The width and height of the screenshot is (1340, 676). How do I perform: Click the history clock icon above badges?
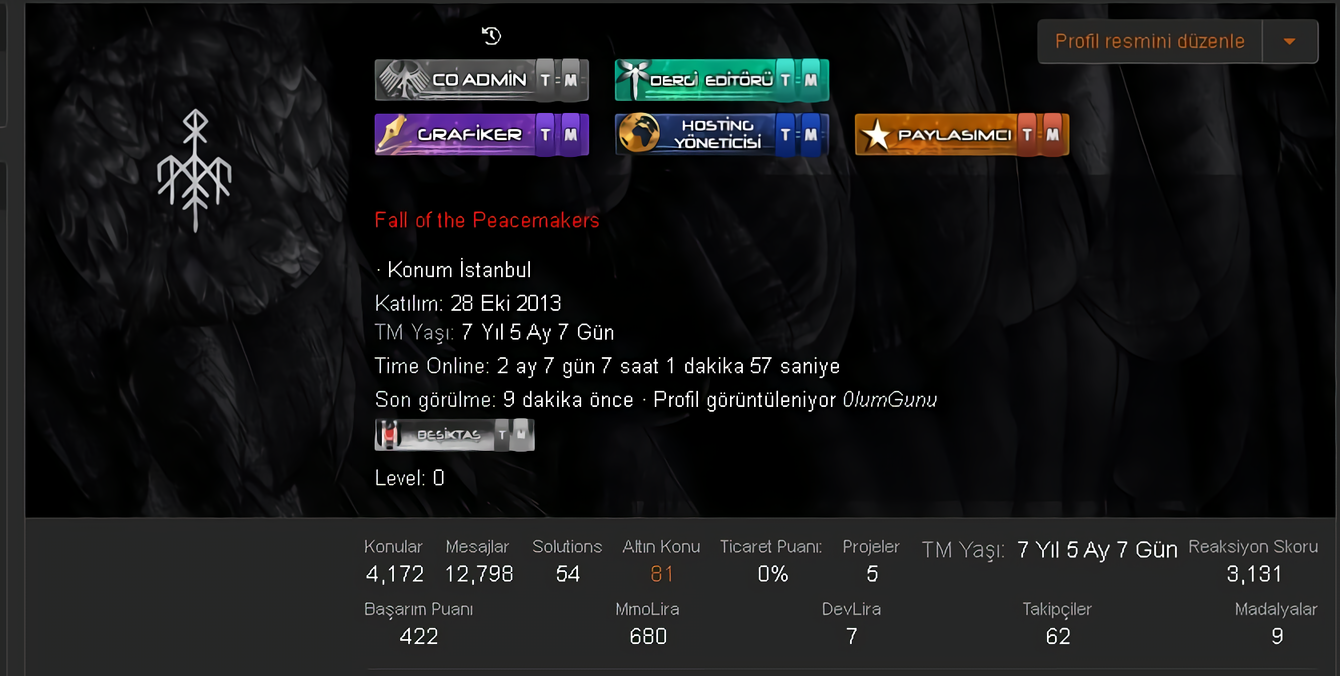[491, 36]
